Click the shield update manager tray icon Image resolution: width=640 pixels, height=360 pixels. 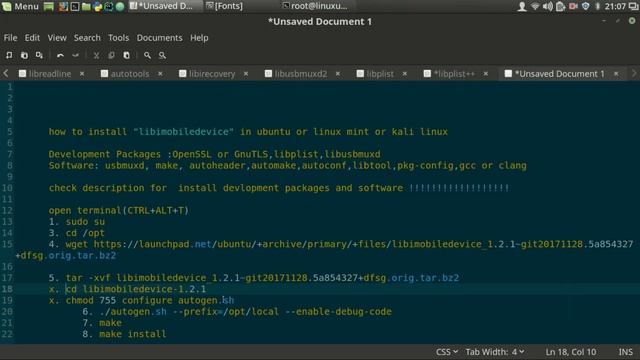586,6
